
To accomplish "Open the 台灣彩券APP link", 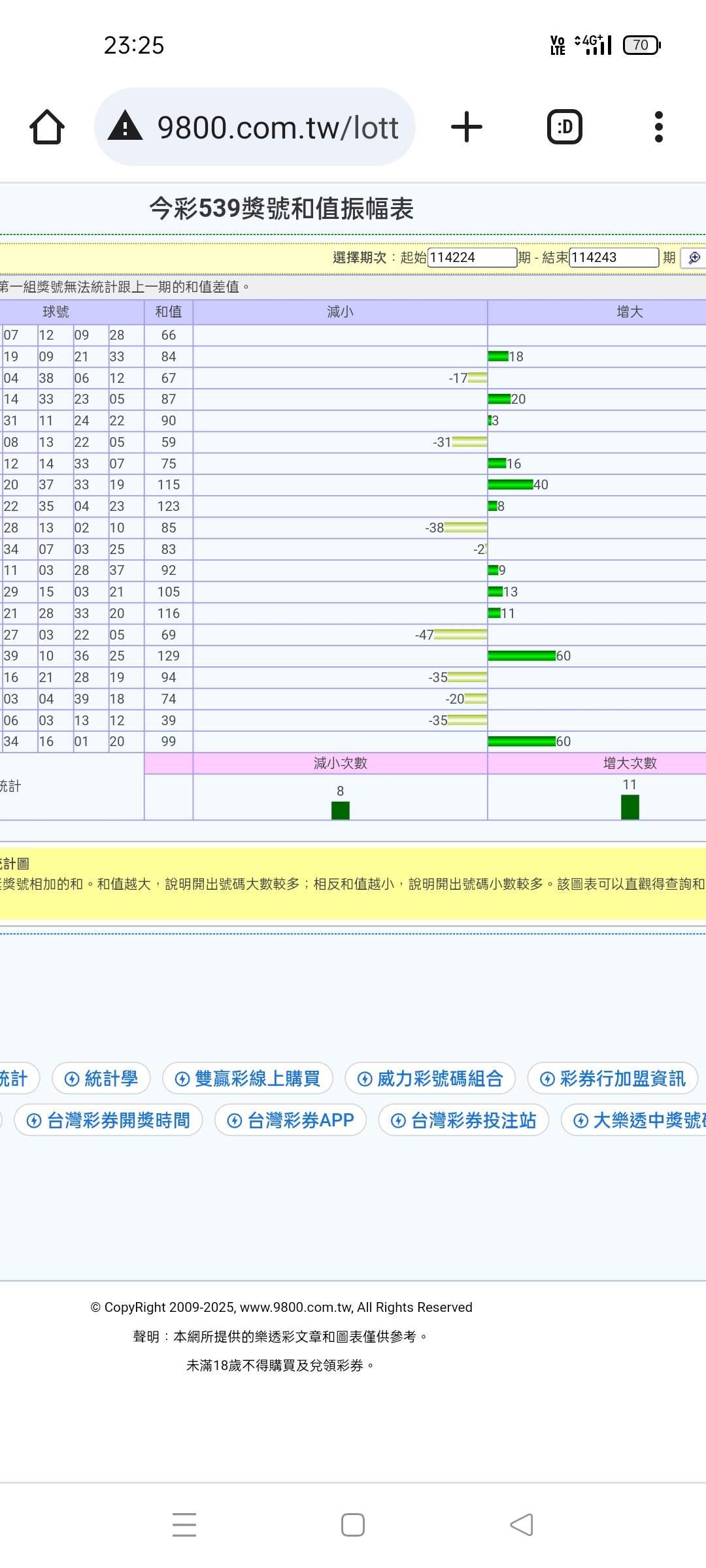I will [x=290, y=1120].
